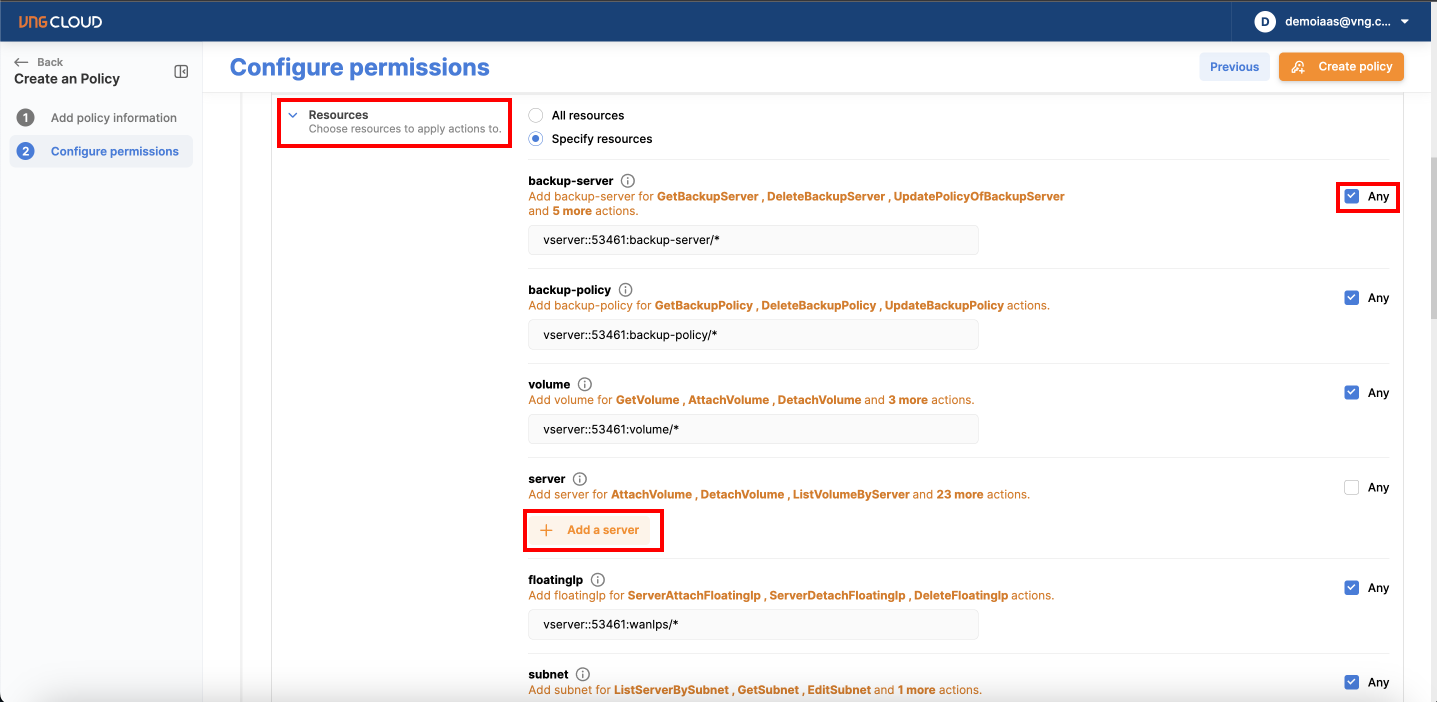Click info icon beside volume

coord(585,384)
